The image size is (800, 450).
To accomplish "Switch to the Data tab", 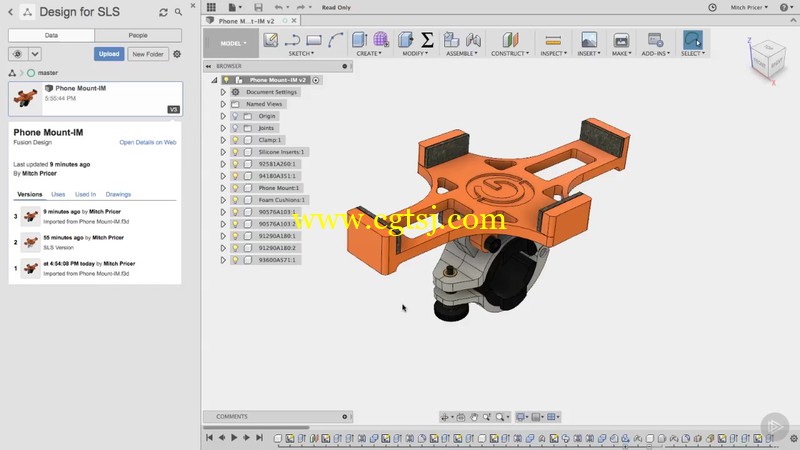I will (x=52, y=35).
